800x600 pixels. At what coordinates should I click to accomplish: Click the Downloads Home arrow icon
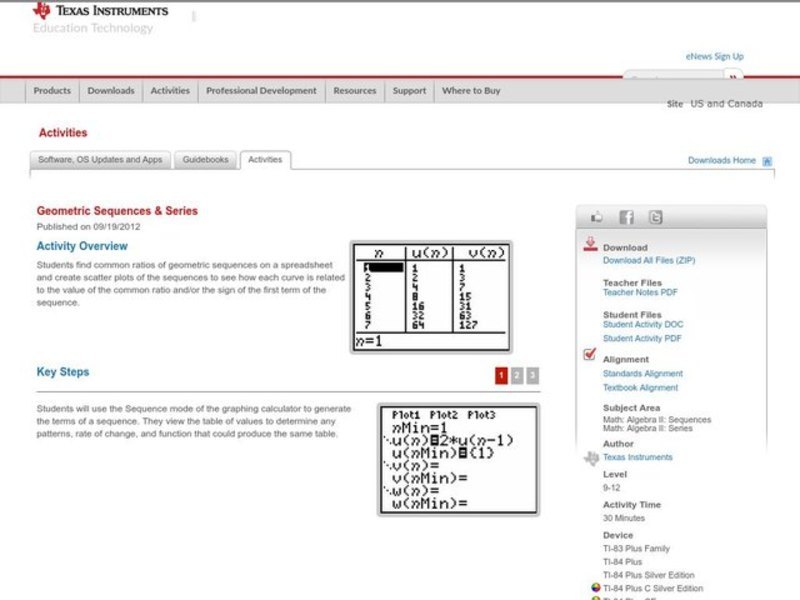[766, 159]
